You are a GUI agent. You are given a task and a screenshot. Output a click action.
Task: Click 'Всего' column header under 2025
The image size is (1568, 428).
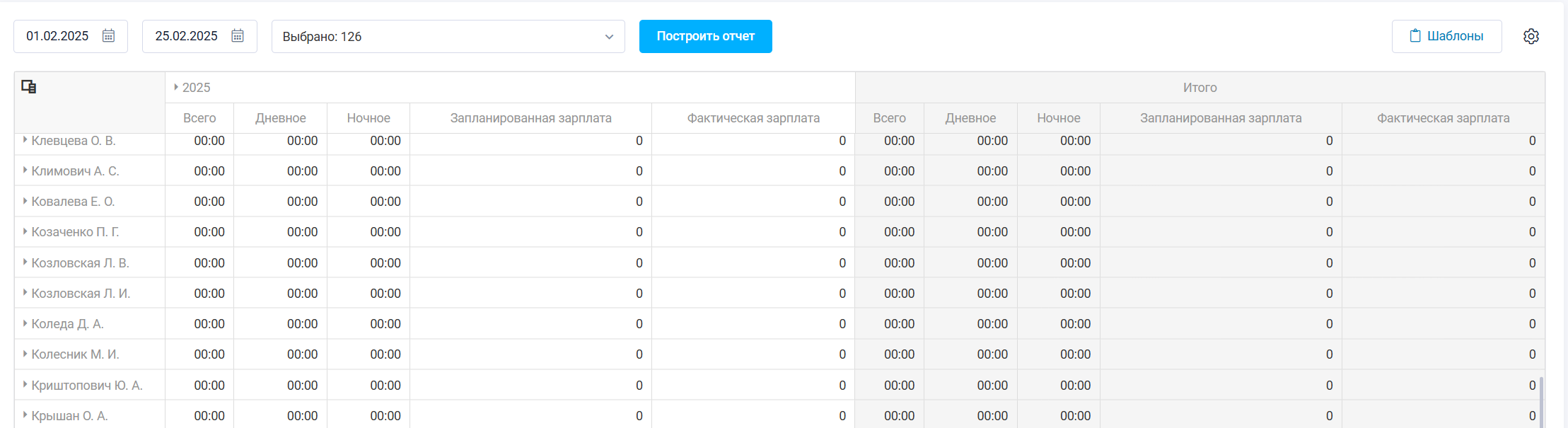(x=199, y=118)
